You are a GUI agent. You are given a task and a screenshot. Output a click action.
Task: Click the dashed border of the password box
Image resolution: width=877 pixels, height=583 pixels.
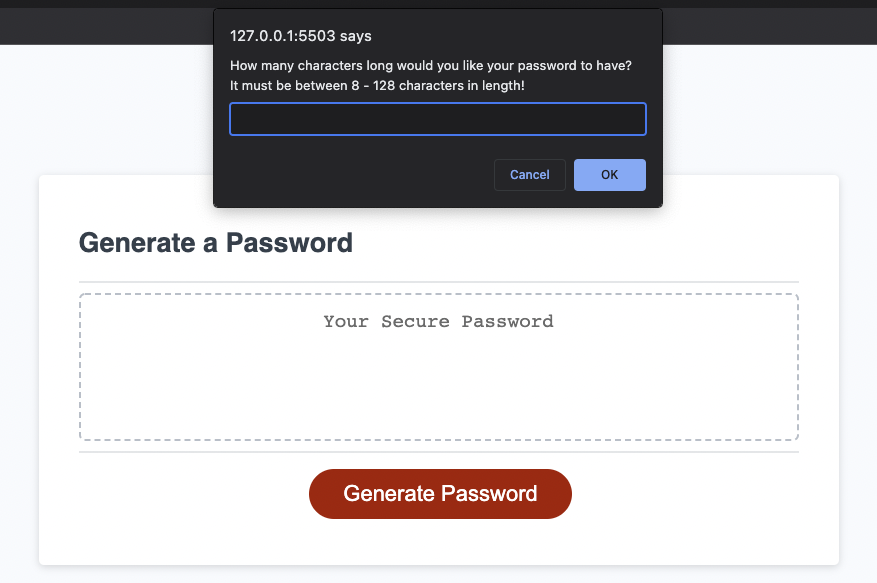(x=438, y=293)
